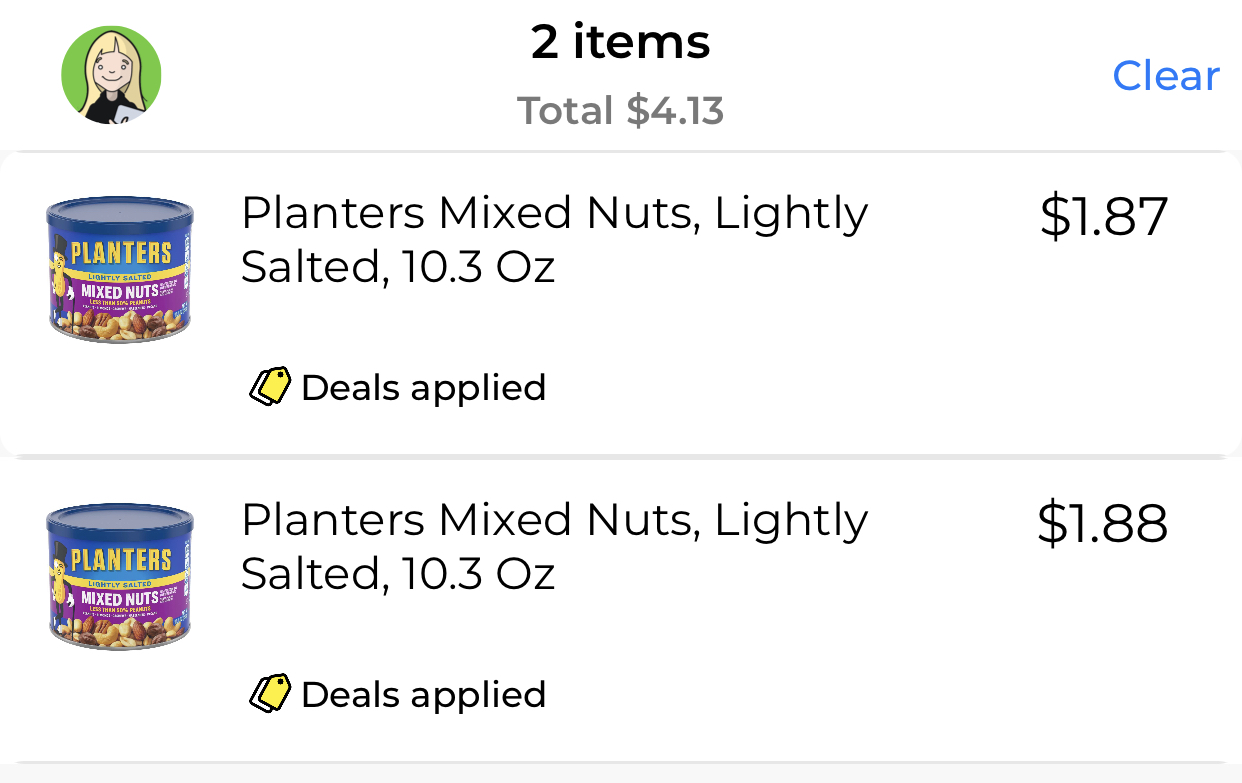Viewport: 1242px width, 783px height.
Task: Click the first Planters Mixed Nuts can image
Action: tap(119, 268)
